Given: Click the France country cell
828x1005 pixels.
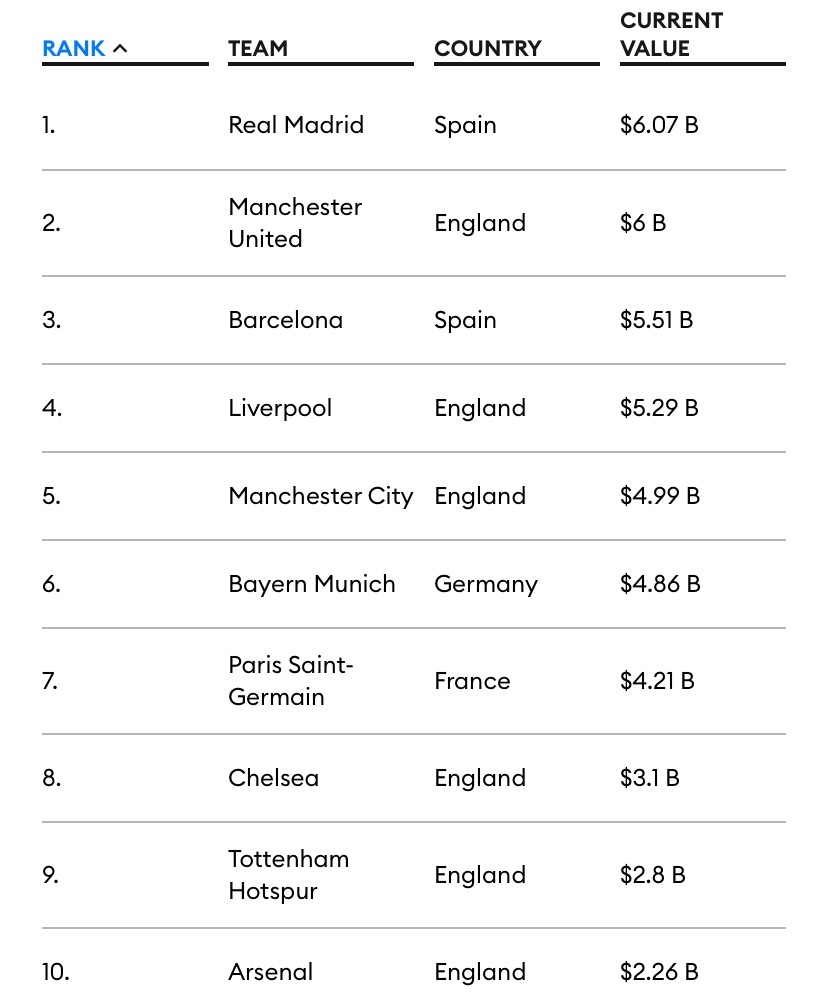Looking at the screenshot, I should pyautogui.click(x=472, y=681).
